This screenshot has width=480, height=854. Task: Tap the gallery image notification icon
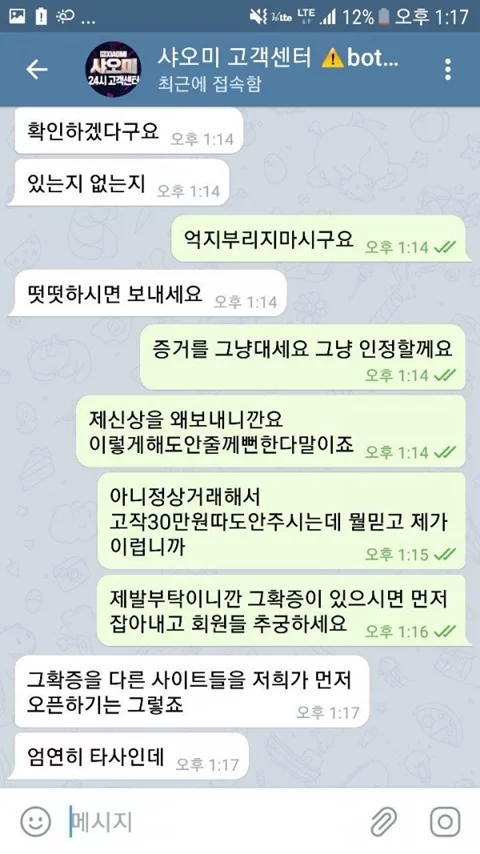(16, 16)
